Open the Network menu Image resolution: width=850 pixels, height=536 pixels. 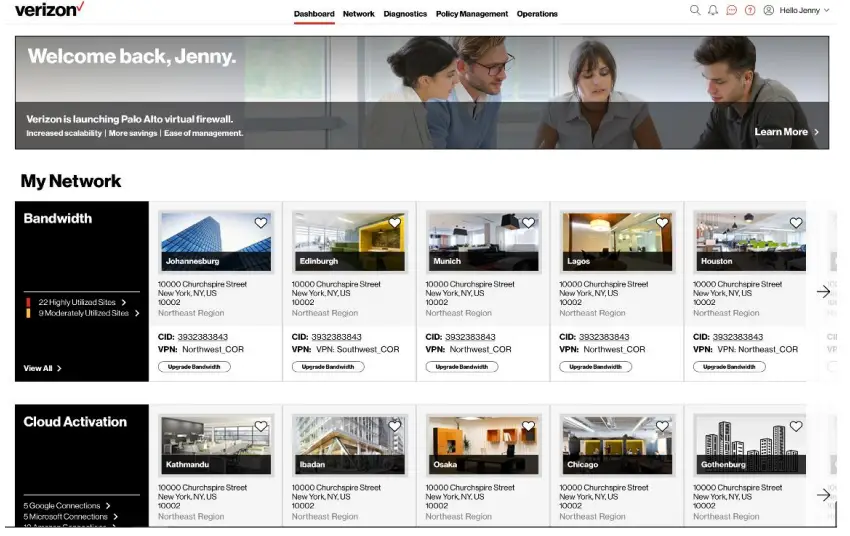pos(358,14)
